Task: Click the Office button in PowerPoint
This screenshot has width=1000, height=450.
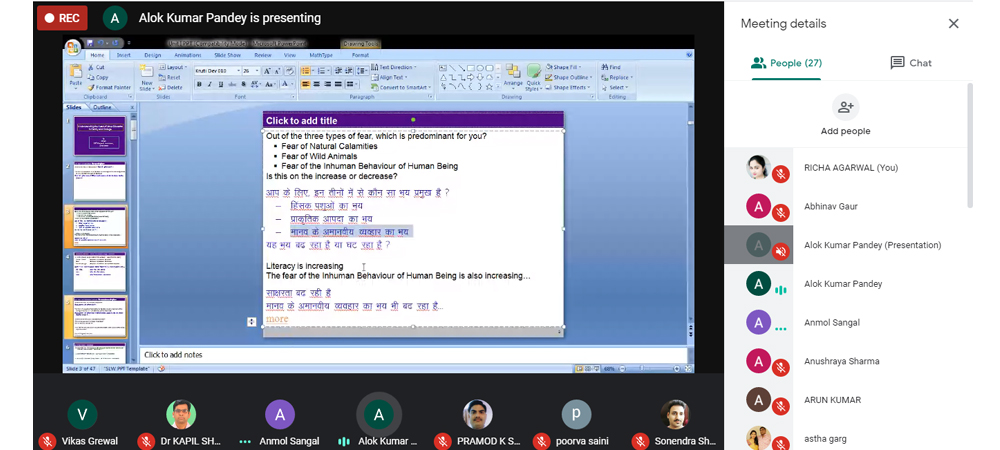Action: tap(73, 48)
